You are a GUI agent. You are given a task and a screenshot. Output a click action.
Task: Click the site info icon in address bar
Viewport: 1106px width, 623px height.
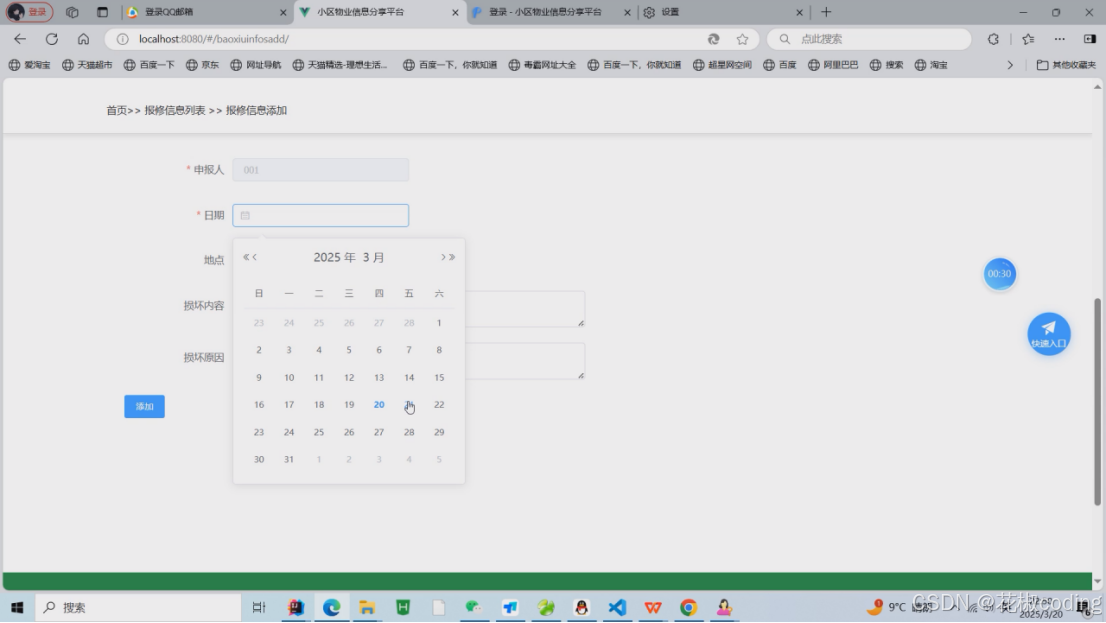[x=123, y=39]
